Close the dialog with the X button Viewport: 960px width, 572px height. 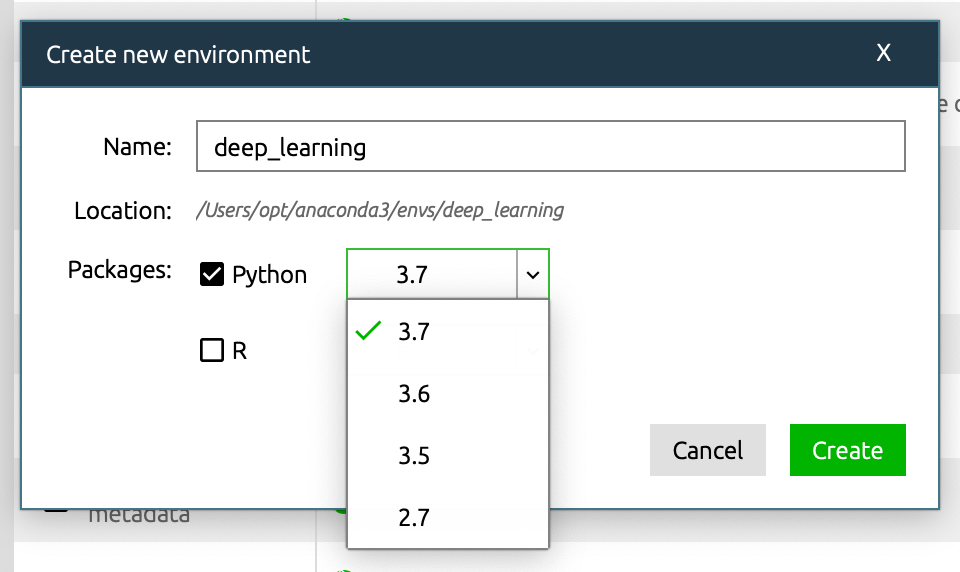(x=883, y=53)
